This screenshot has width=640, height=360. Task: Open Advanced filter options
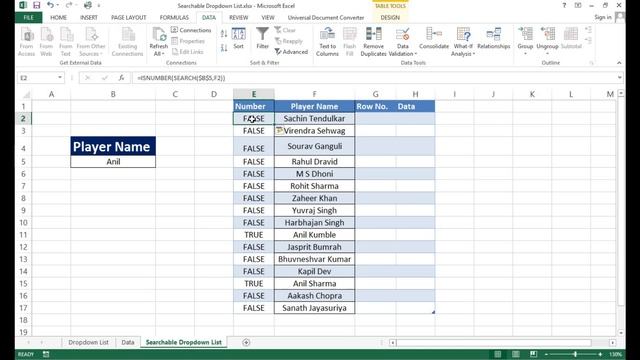[x=291, y=52]
